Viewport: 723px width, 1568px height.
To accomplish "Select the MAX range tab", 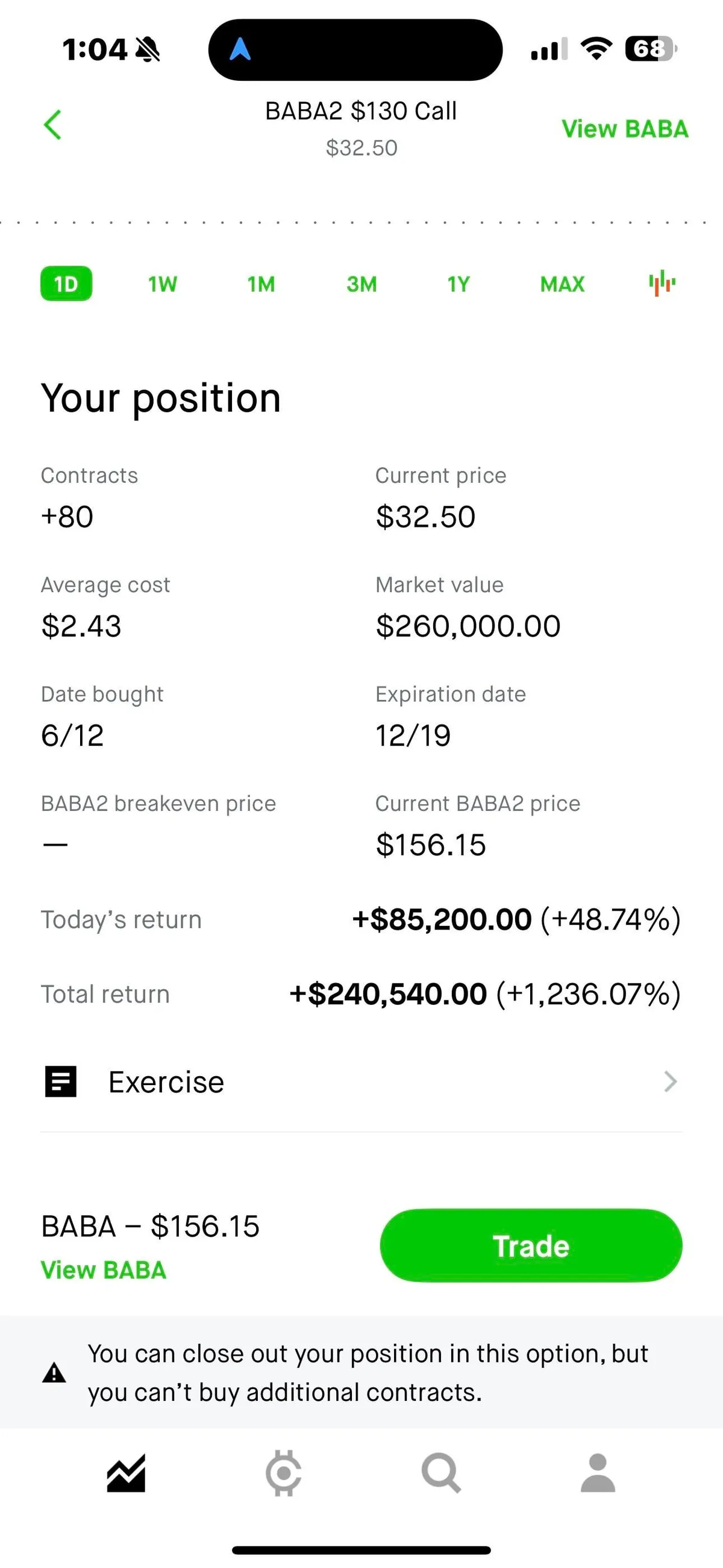I will coord(562,284).
